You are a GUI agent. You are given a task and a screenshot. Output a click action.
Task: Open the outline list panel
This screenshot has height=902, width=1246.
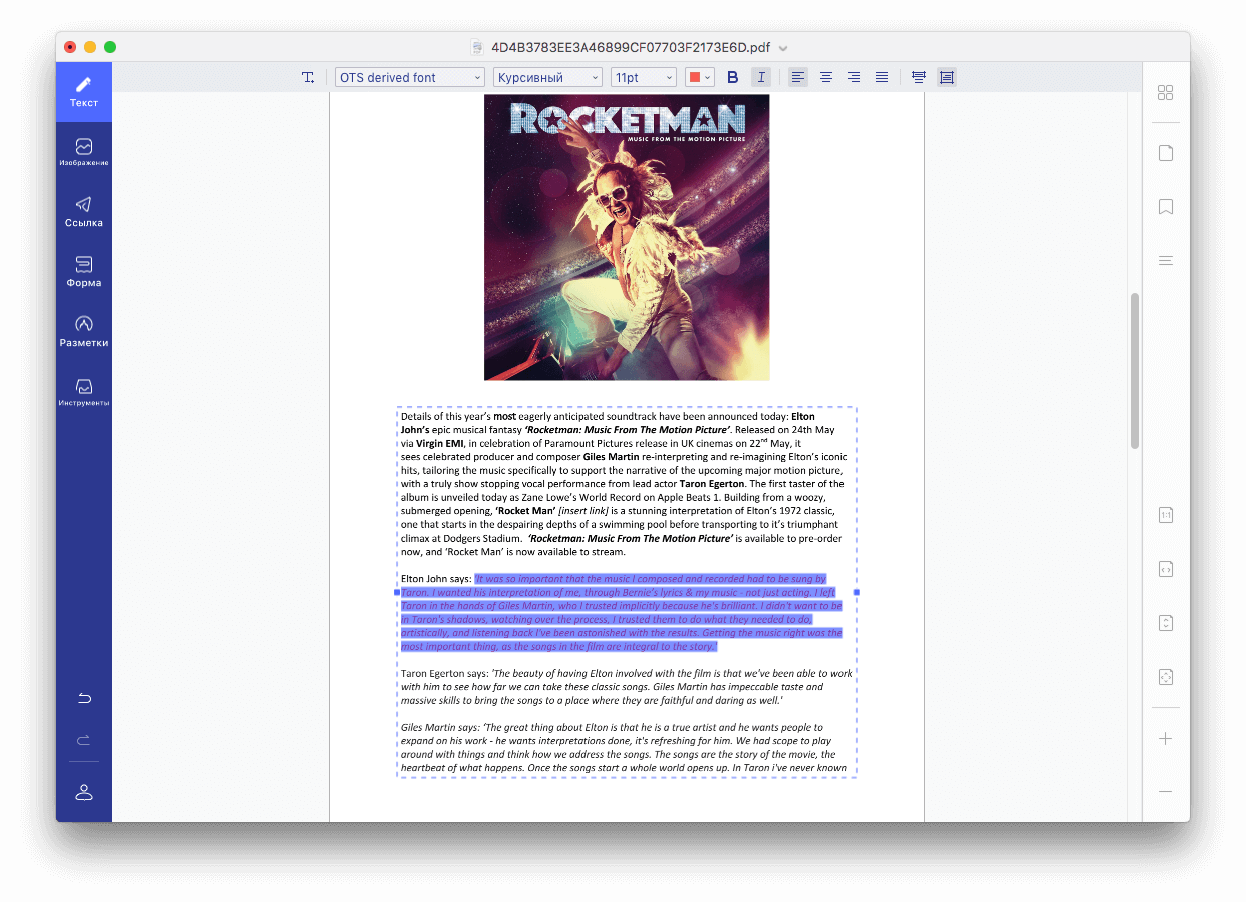1166,261
